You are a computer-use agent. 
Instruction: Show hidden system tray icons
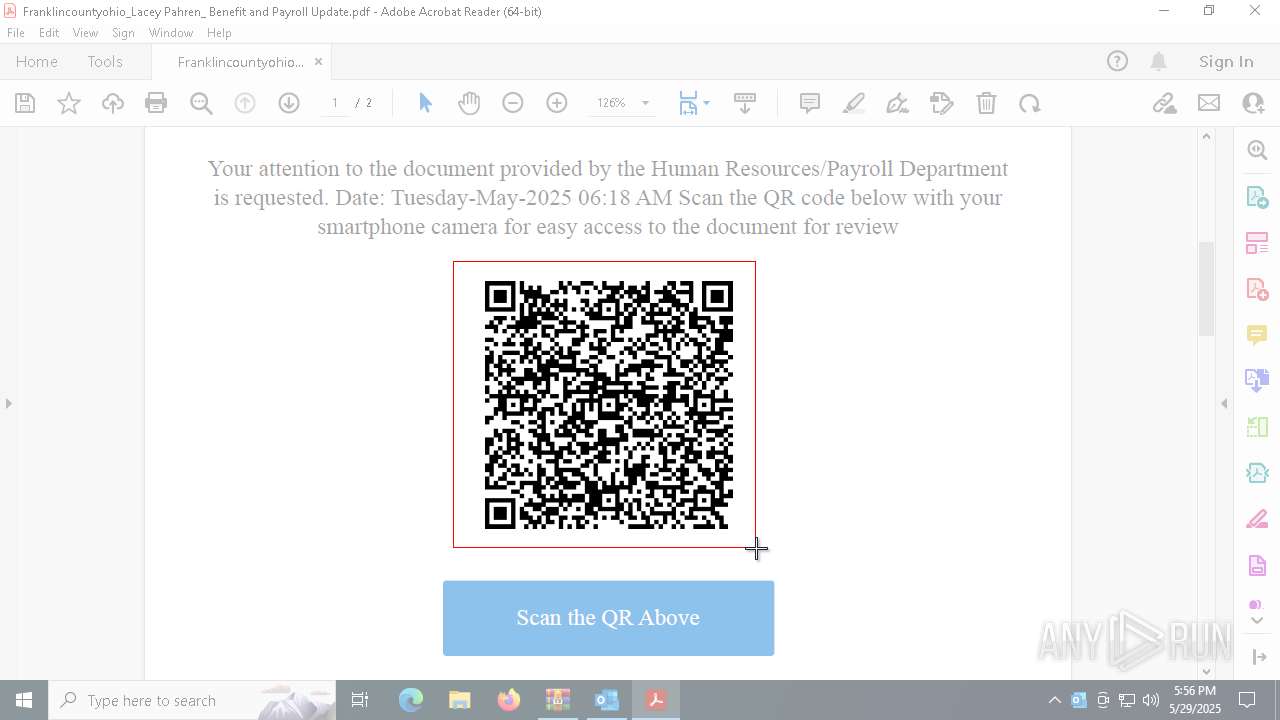coord(1054,700)
